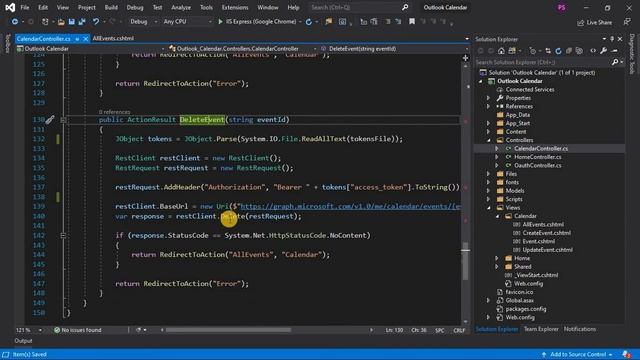Image resolution: width=640 pixels, height=360 pixels.
Task: Collapse the DeleteEvent method outline
Action: (x=63, y=120)
